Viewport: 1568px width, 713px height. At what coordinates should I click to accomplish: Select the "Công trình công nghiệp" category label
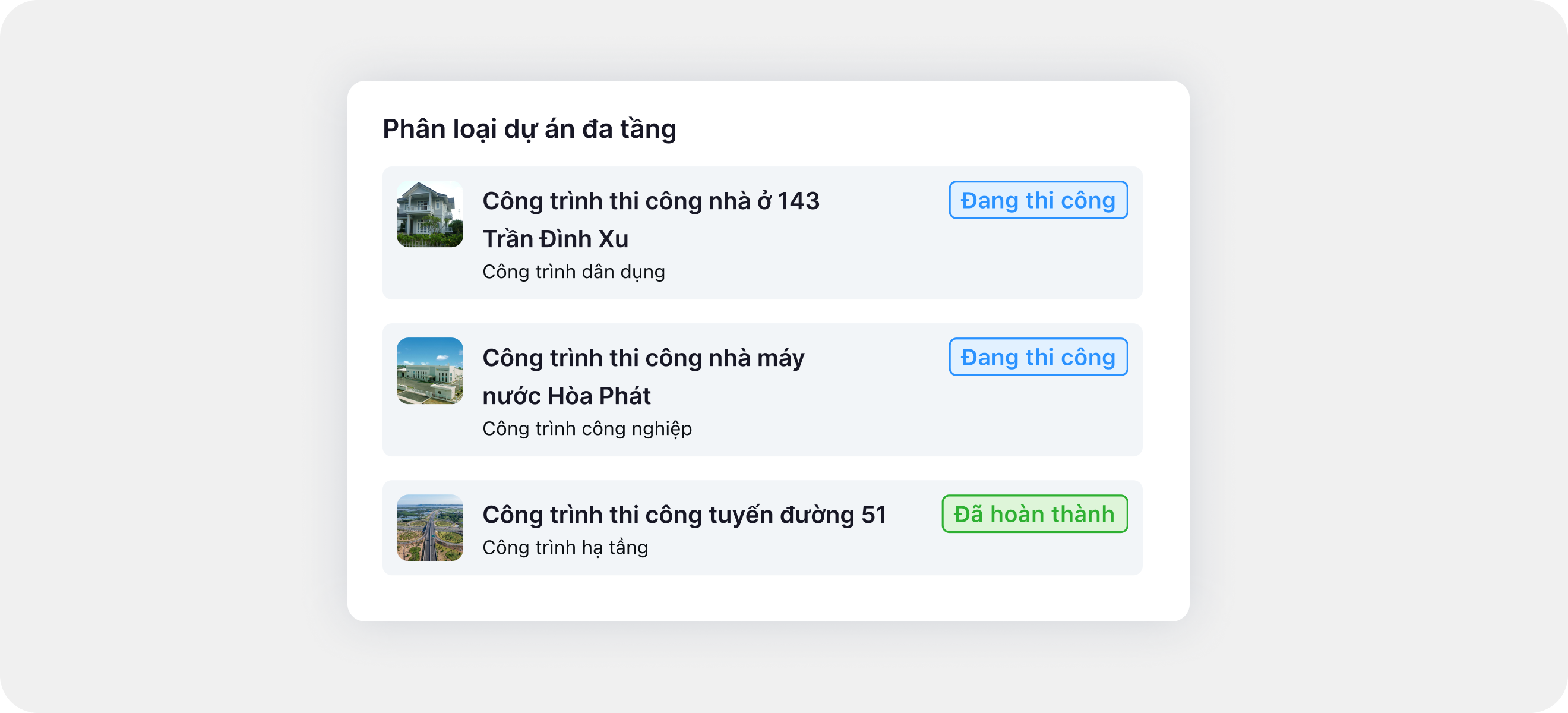[587, 428]
